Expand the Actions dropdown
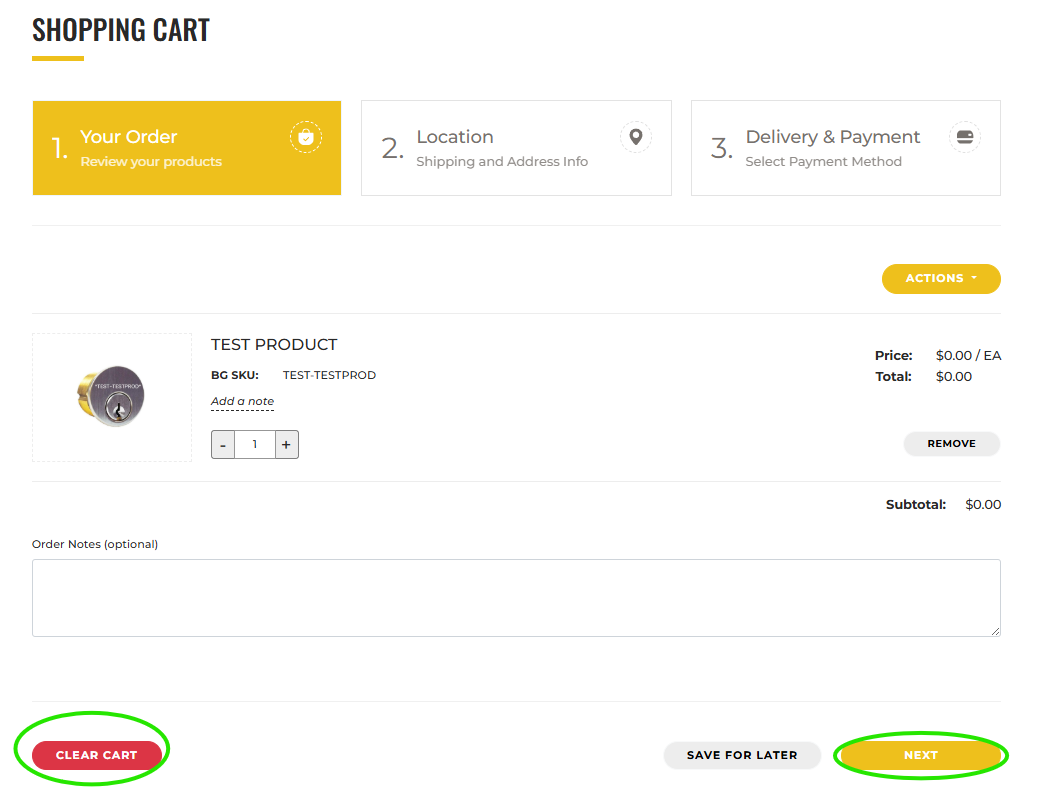Screen dimensions: 1043x805 (x=941, y=279)
